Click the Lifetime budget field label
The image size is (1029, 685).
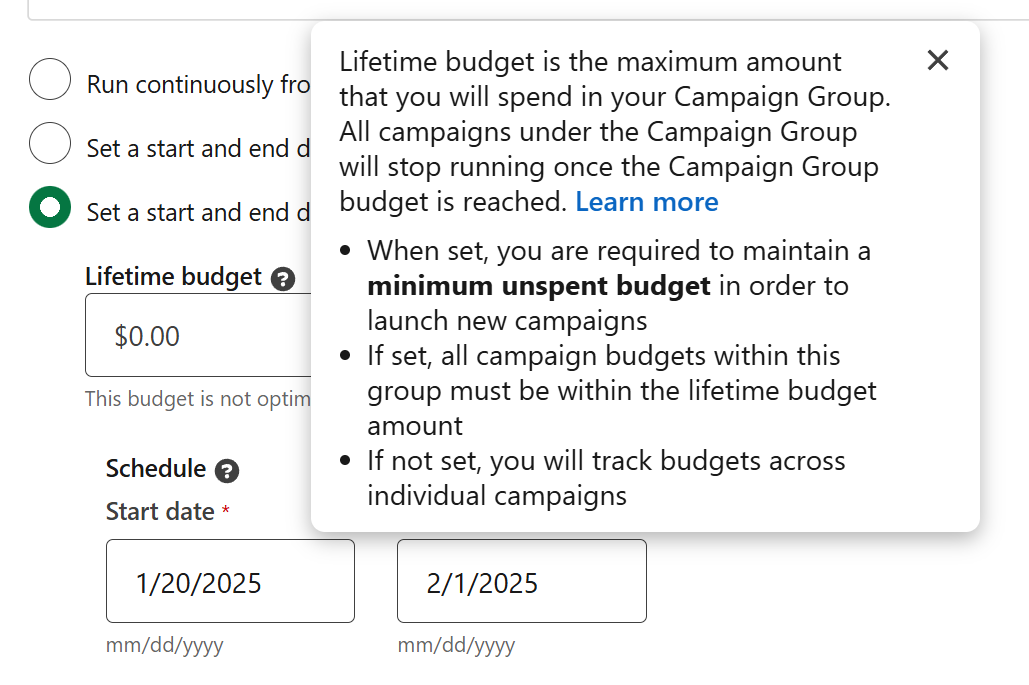173,277
